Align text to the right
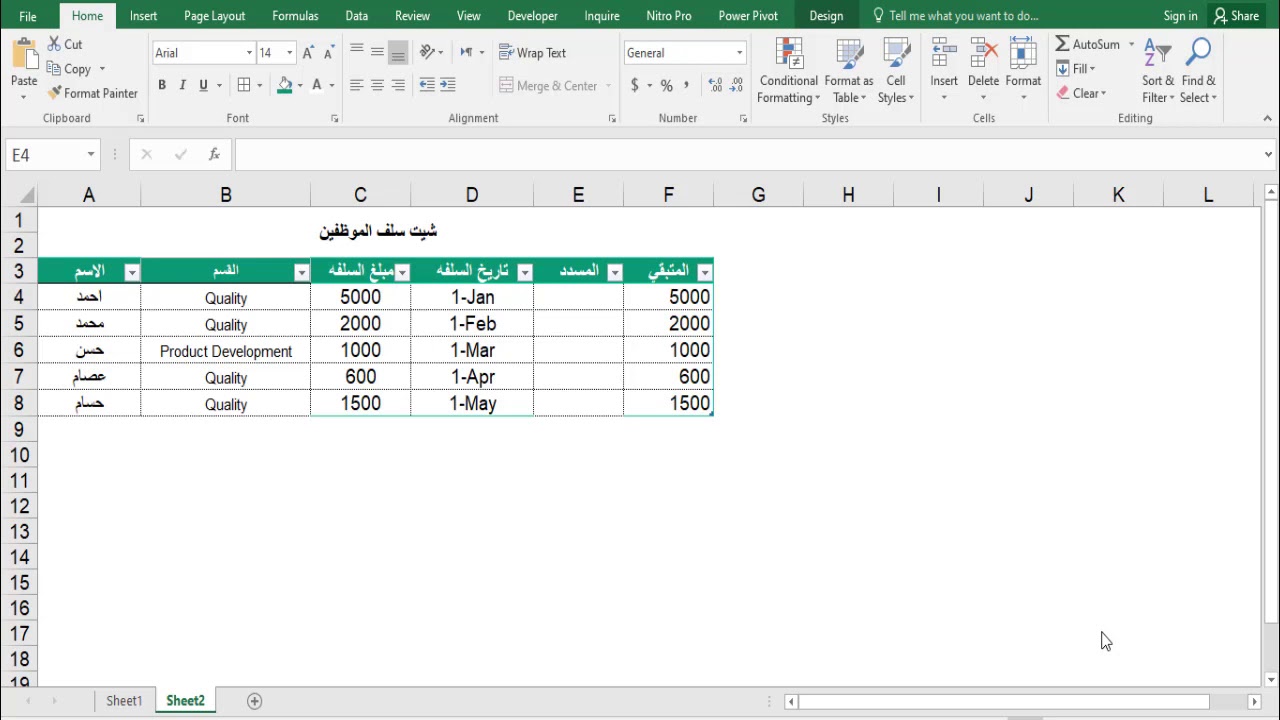This screenshot has width=1280, height=720. [x=398, y=85]
